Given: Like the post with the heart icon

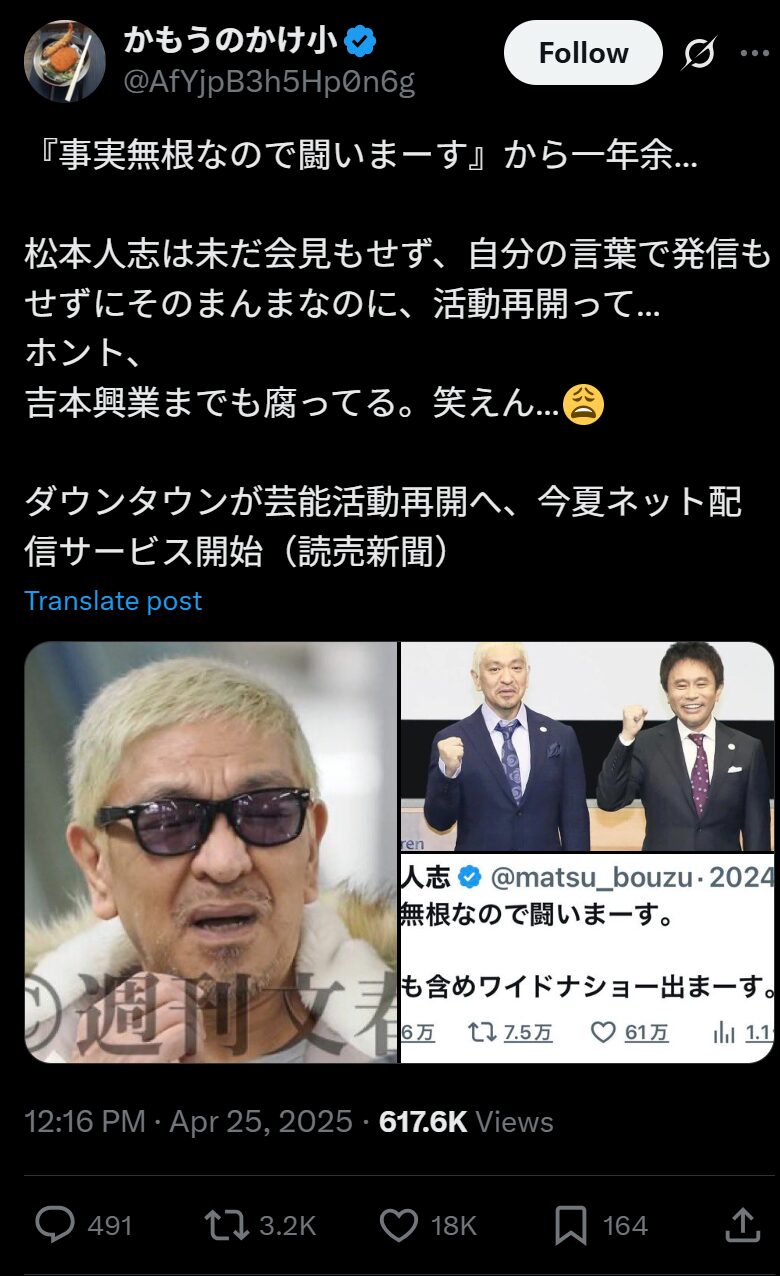Looking at the screenshot, I should click(x=399, y=1225).
